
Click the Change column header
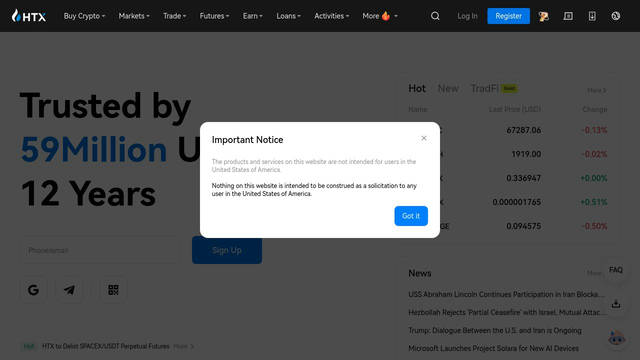[594, 109]
